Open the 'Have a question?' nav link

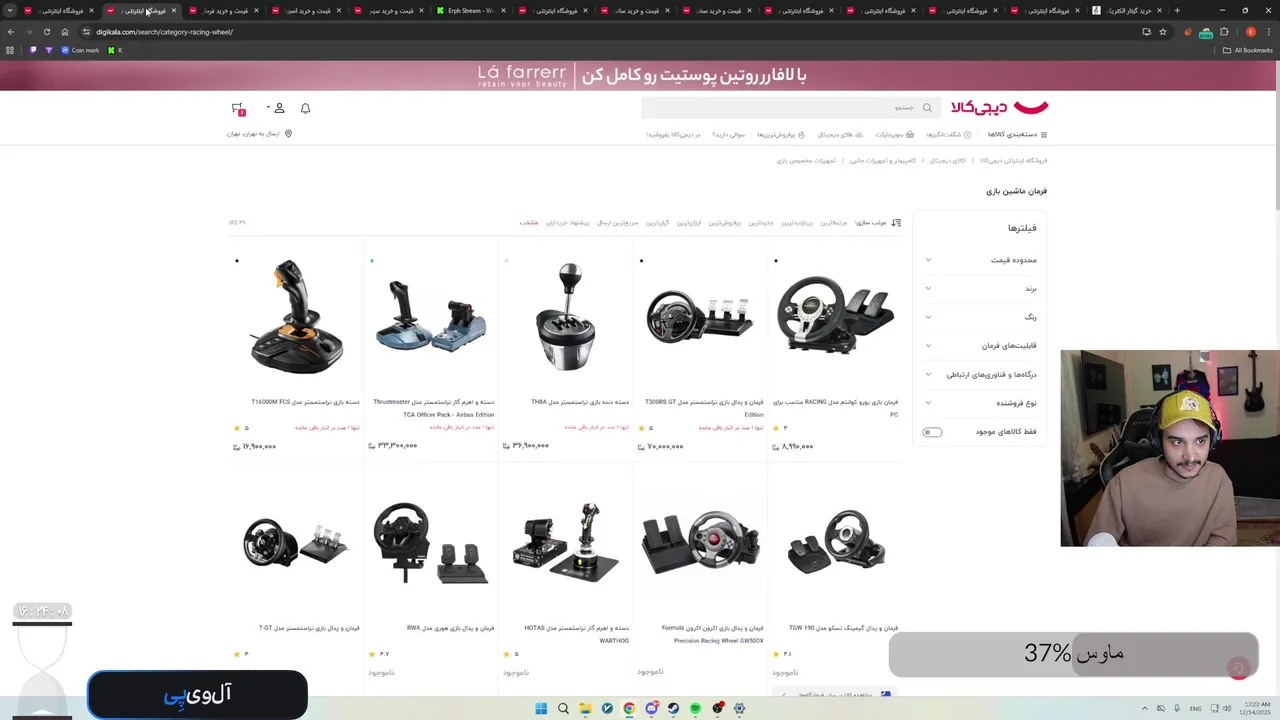728,134
